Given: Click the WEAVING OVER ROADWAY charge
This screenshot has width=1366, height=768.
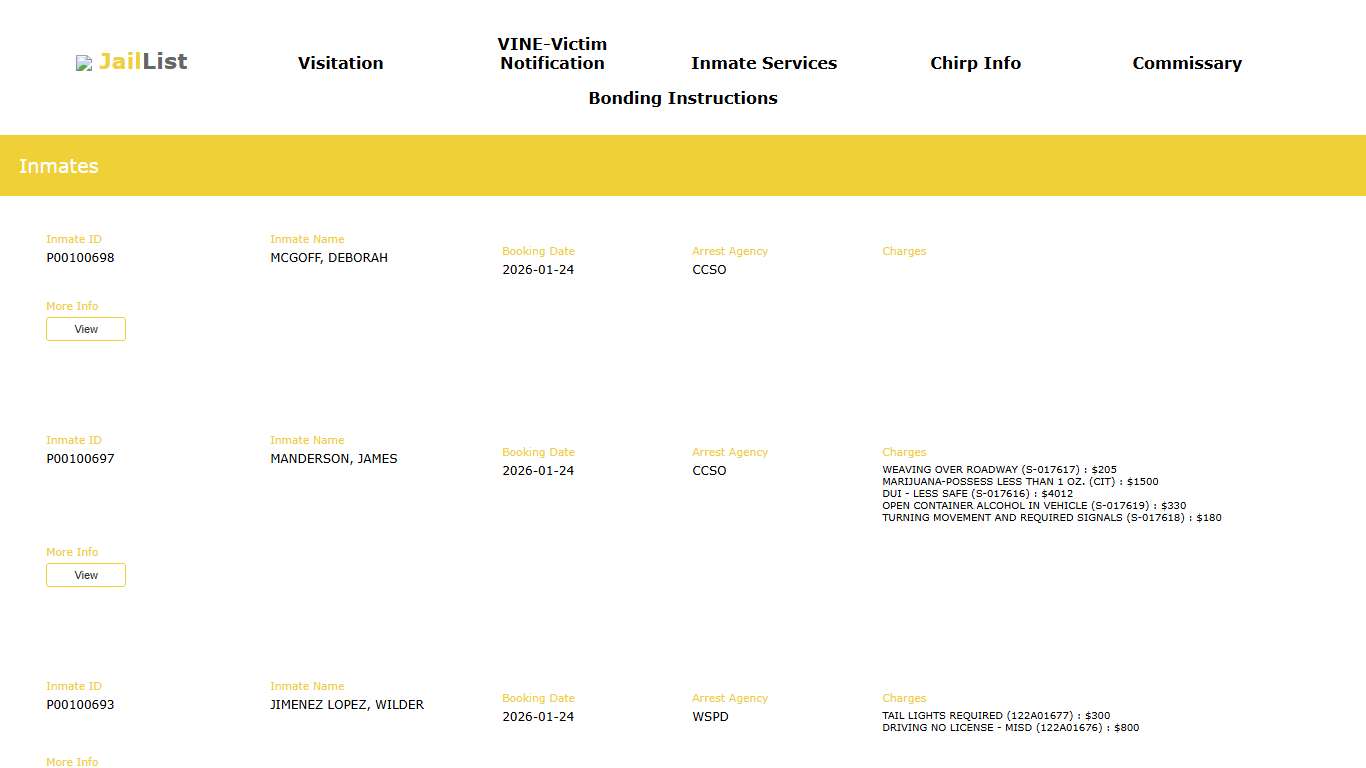Looking at the screenshot, I should (x=999, y=470).
